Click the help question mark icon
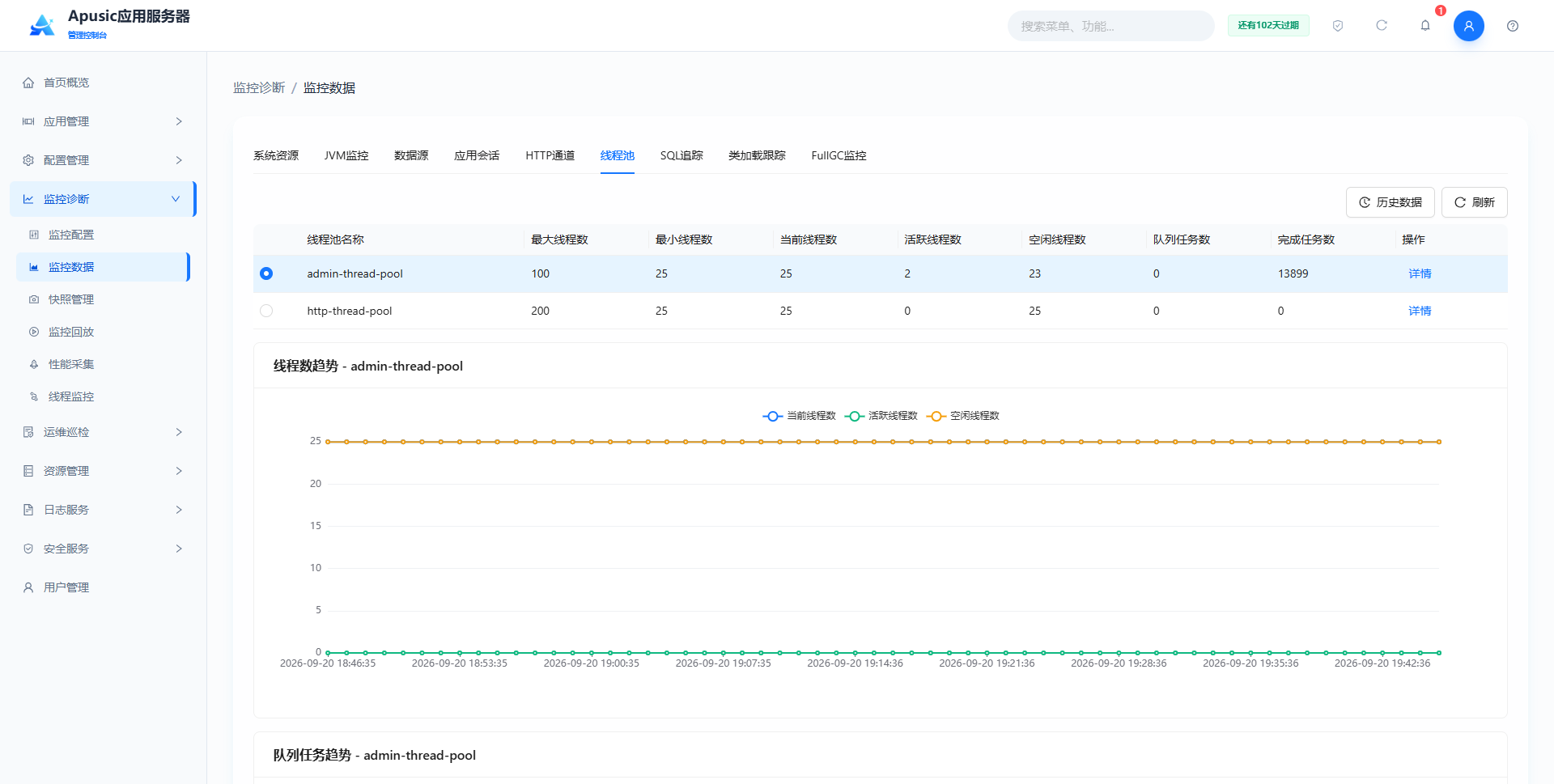 tap(1513, 26)
